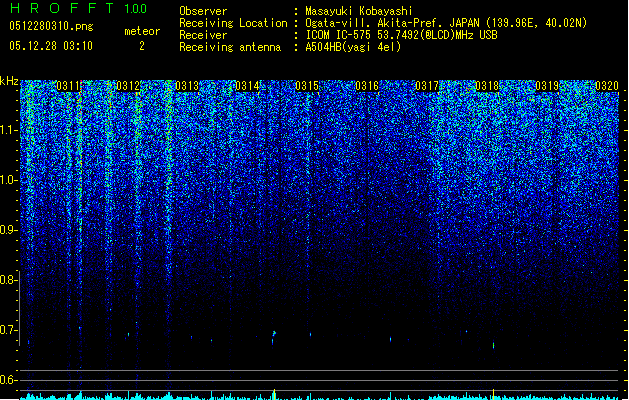Screen dimensions: 629x400
Task: Click the meteor count value 2
Action: tap(142, 46)
